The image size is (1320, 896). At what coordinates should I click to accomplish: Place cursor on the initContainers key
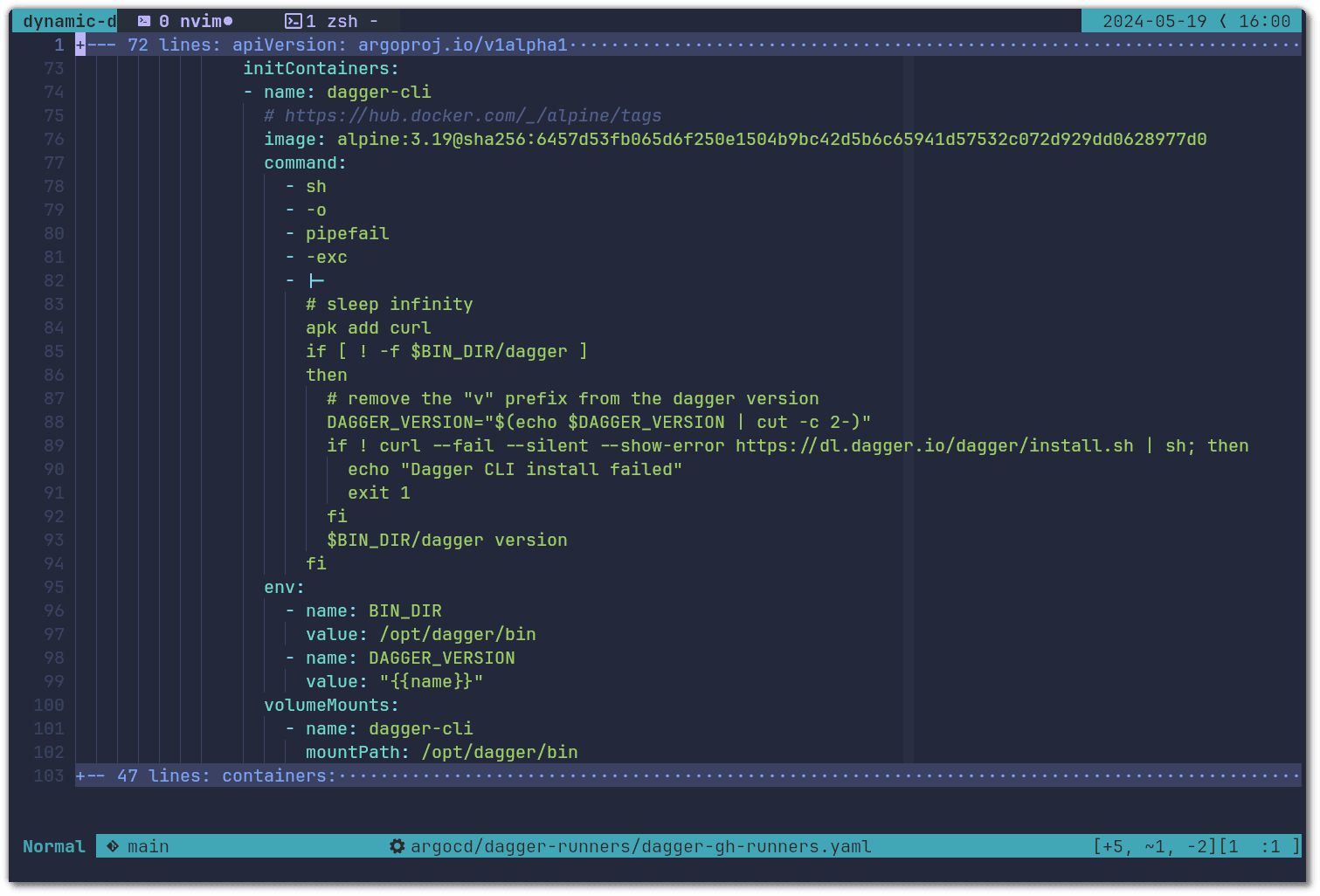(320, 68)
